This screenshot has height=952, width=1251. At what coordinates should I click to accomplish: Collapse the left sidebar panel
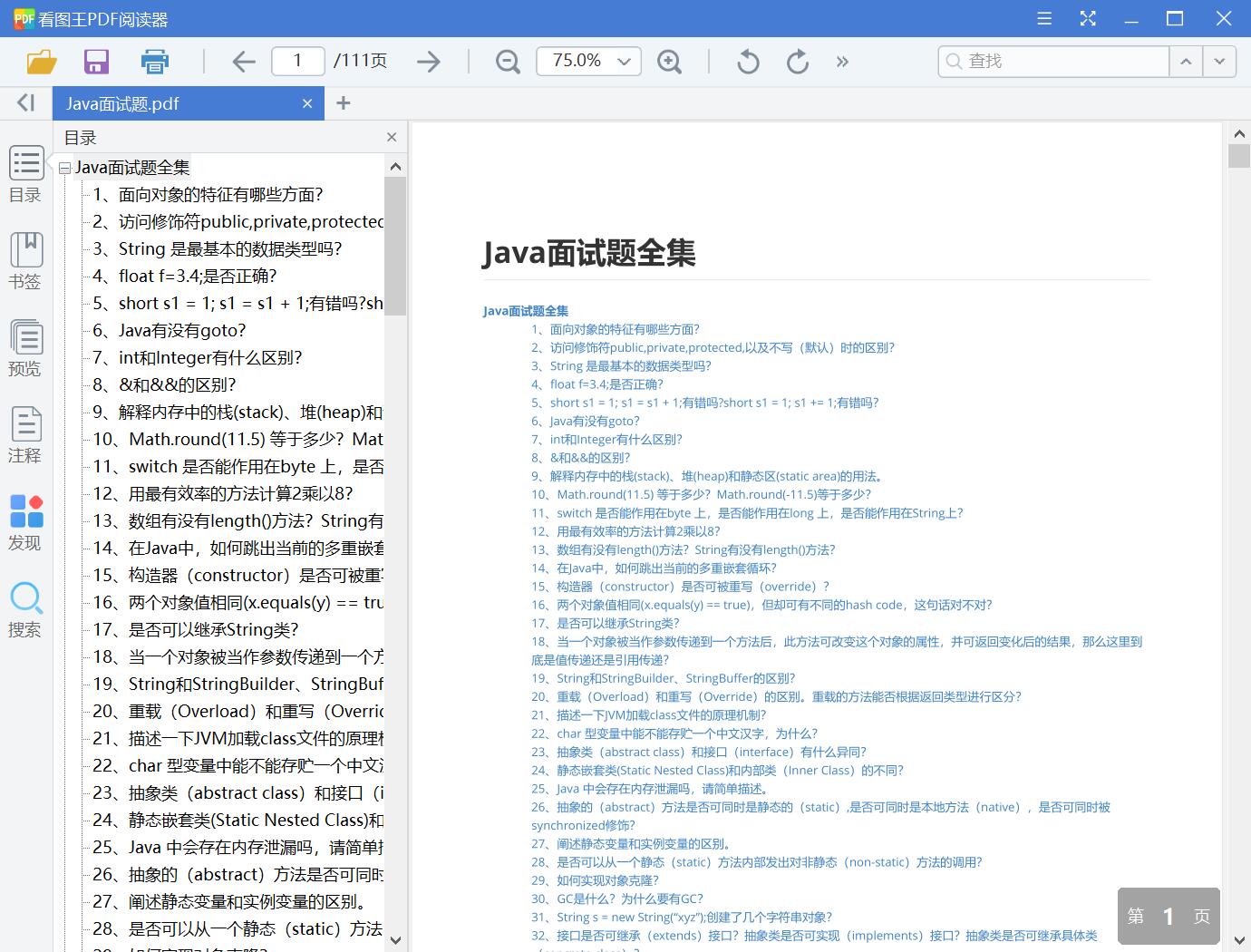click(x=25, y=103)
